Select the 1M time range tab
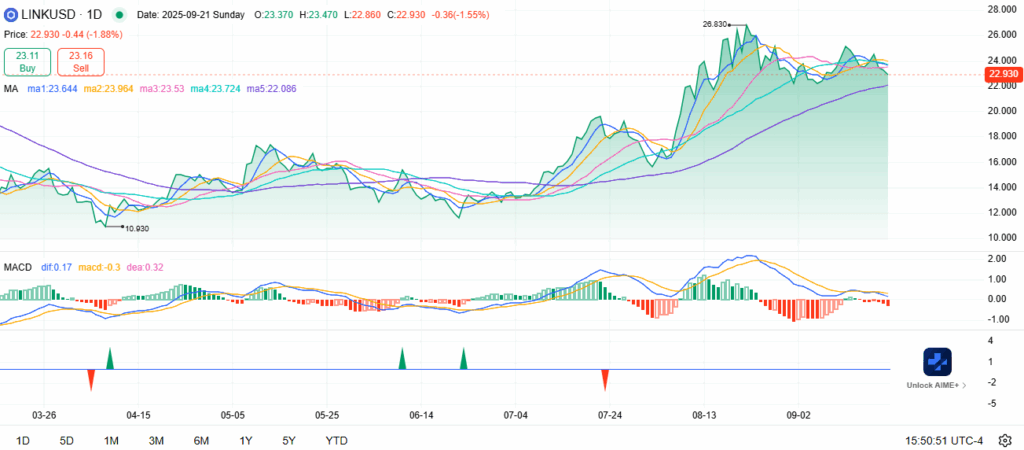Viewport: 1024px width, 450px height. coord(111,440)
